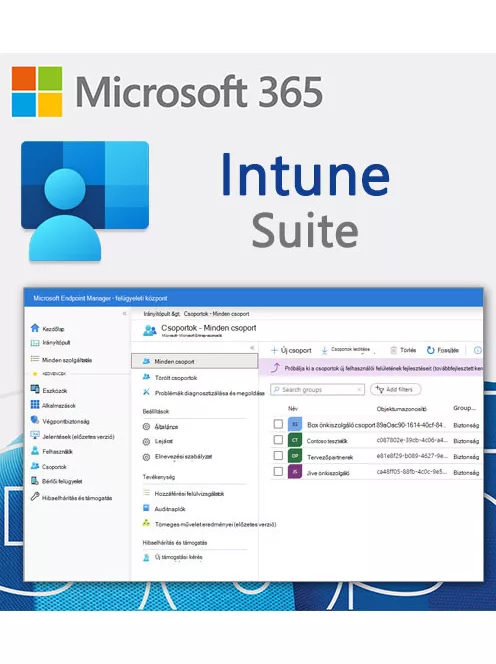The image size is (496, 664).
Task: Open Új támogatási kérés menu item
Action: click(179, 557)
